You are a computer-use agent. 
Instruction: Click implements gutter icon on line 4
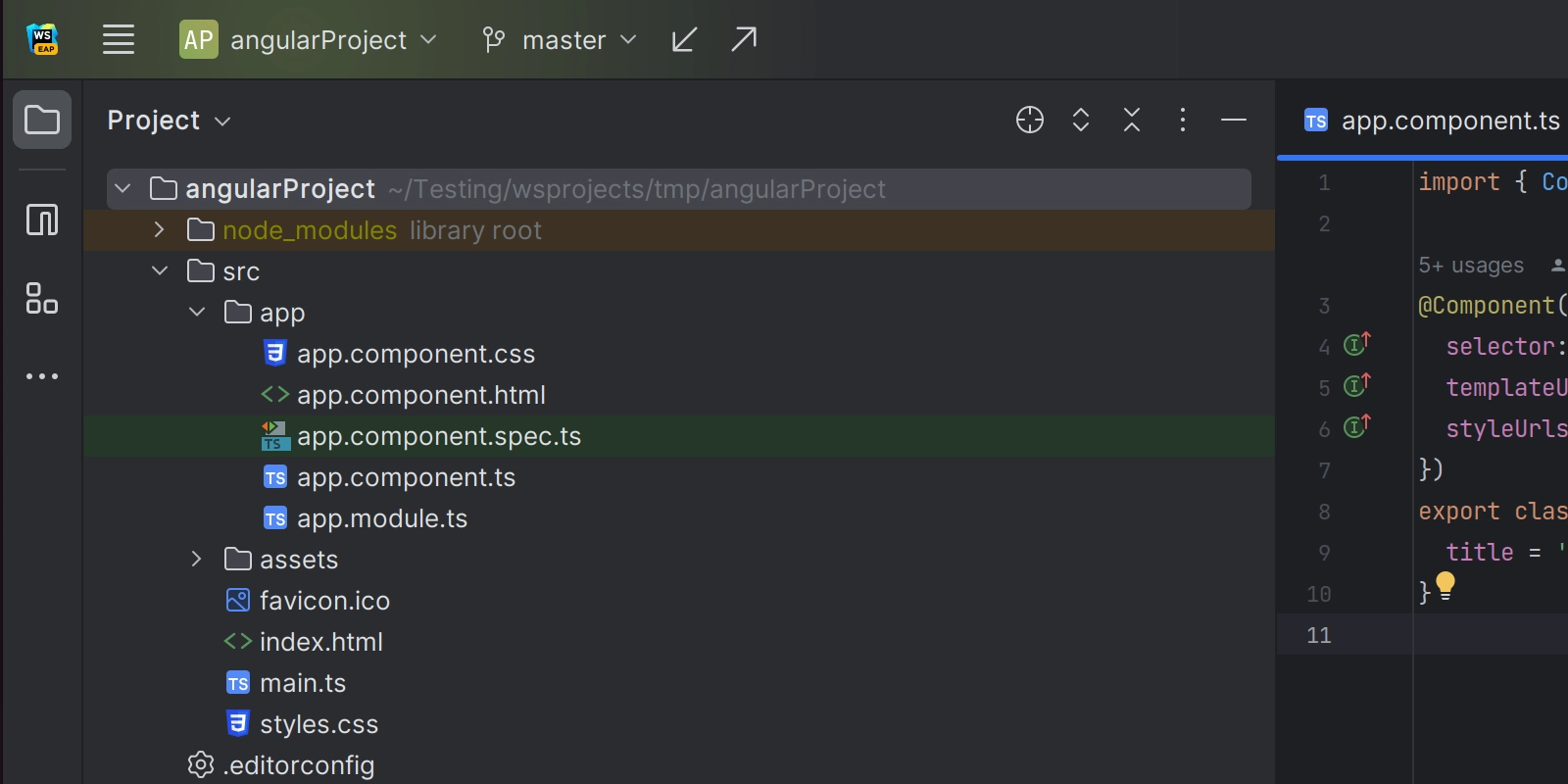tap(1357, 344)
